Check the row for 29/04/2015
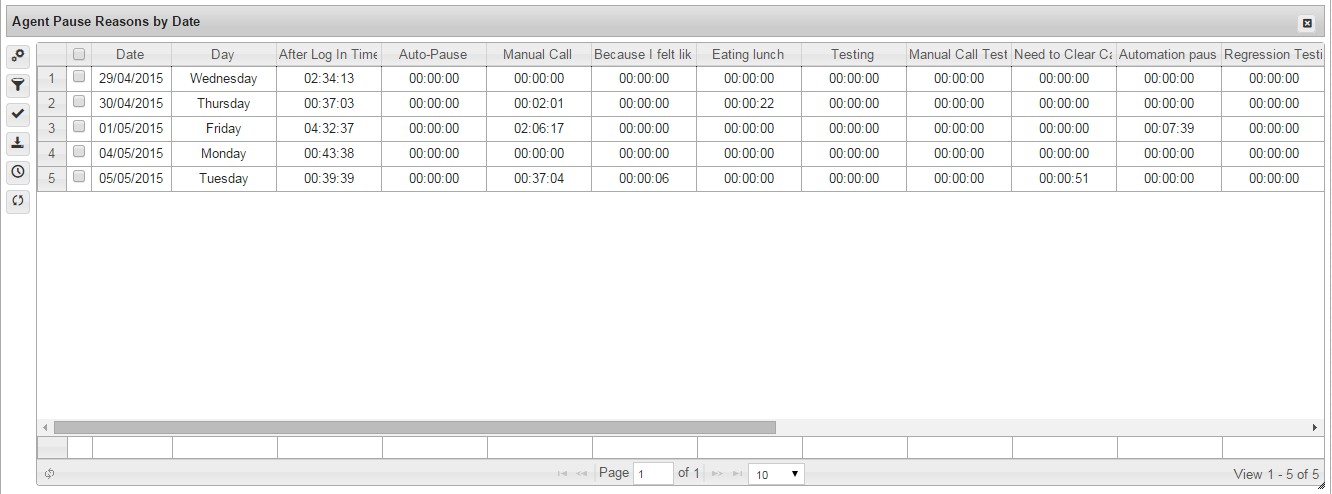The height and width of the screenshot is (494, 1332). 79,77
